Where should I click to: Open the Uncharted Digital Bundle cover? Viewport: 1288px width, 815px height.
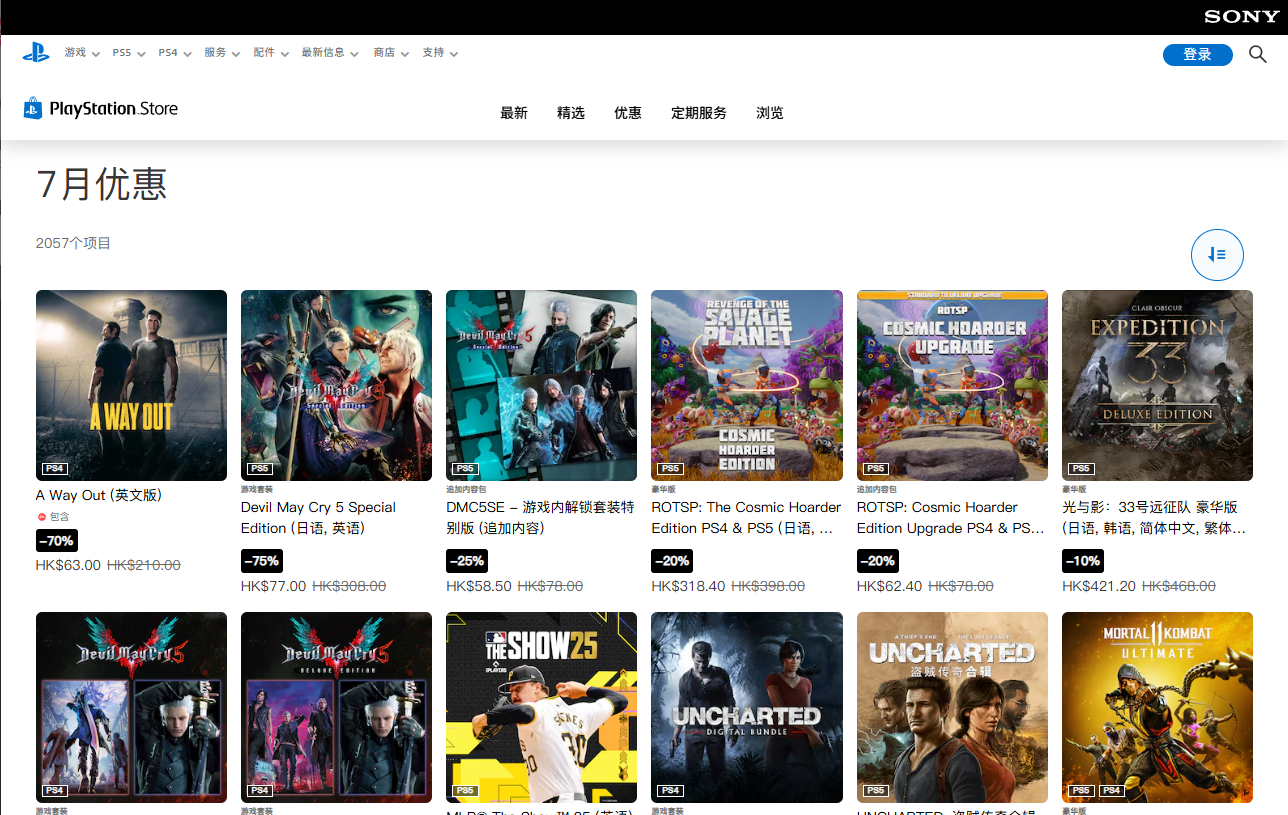(x=747, y=707)
